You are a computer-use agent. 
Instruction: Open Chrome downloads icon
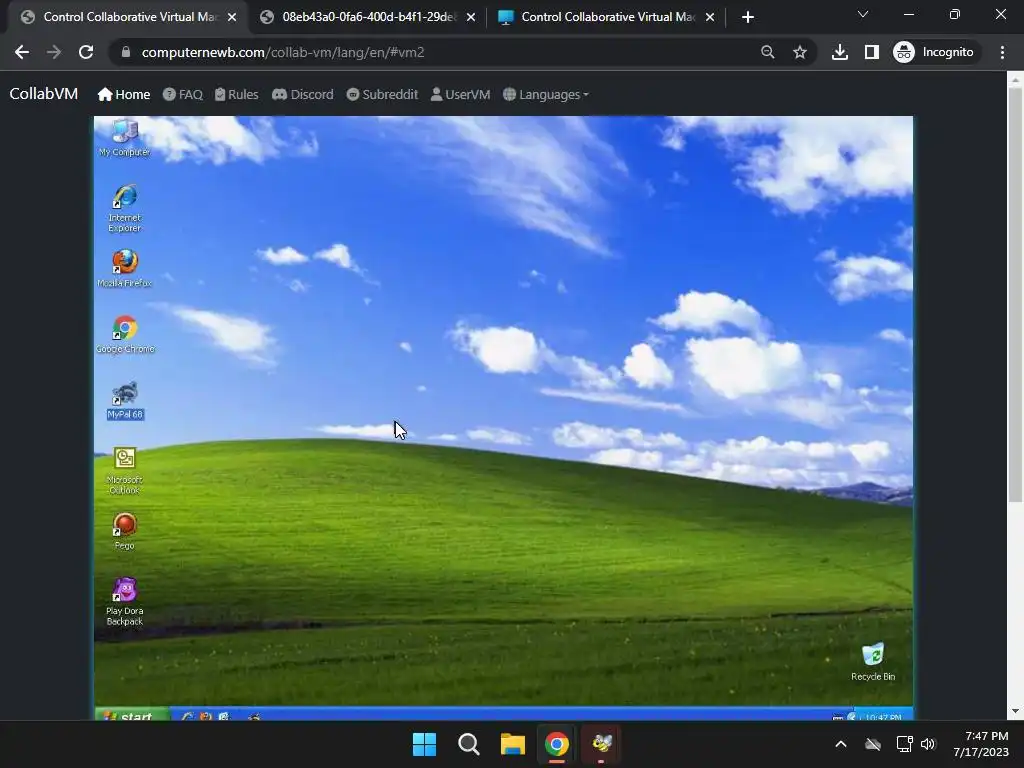[x=840, y=52]
